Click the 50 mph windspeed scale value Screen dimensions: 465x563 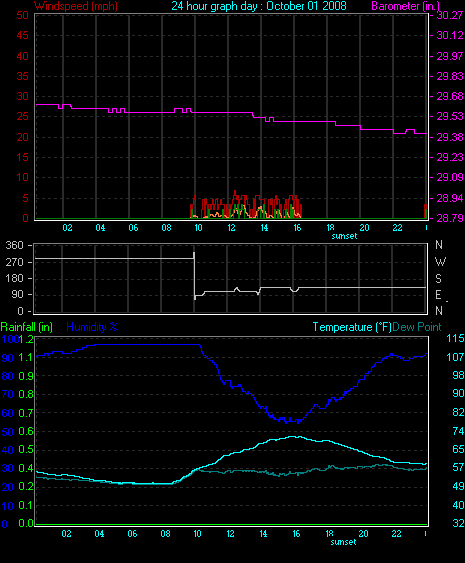coord(22,15)
